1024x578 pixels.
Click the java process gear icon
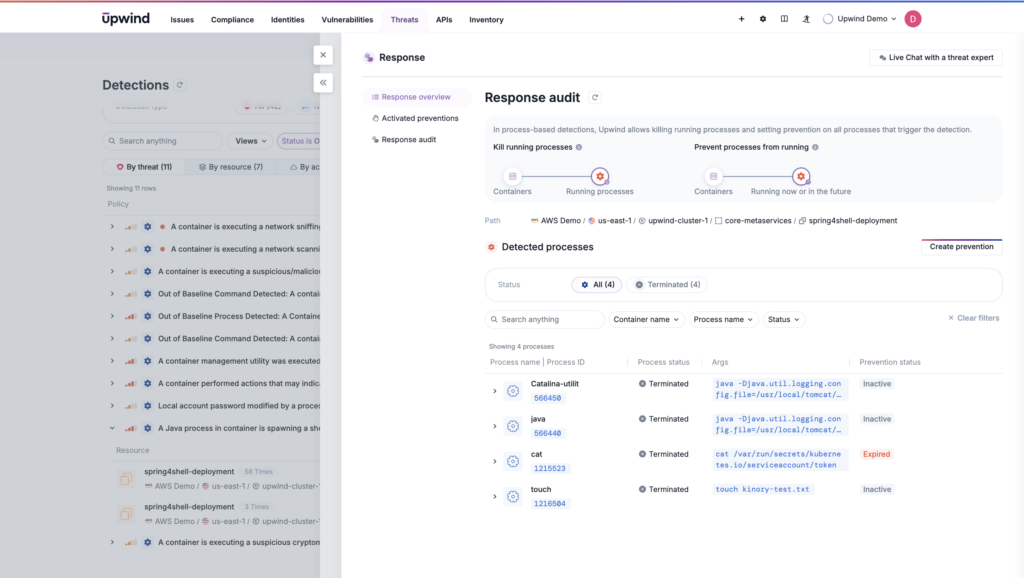(x=513, y=426)
